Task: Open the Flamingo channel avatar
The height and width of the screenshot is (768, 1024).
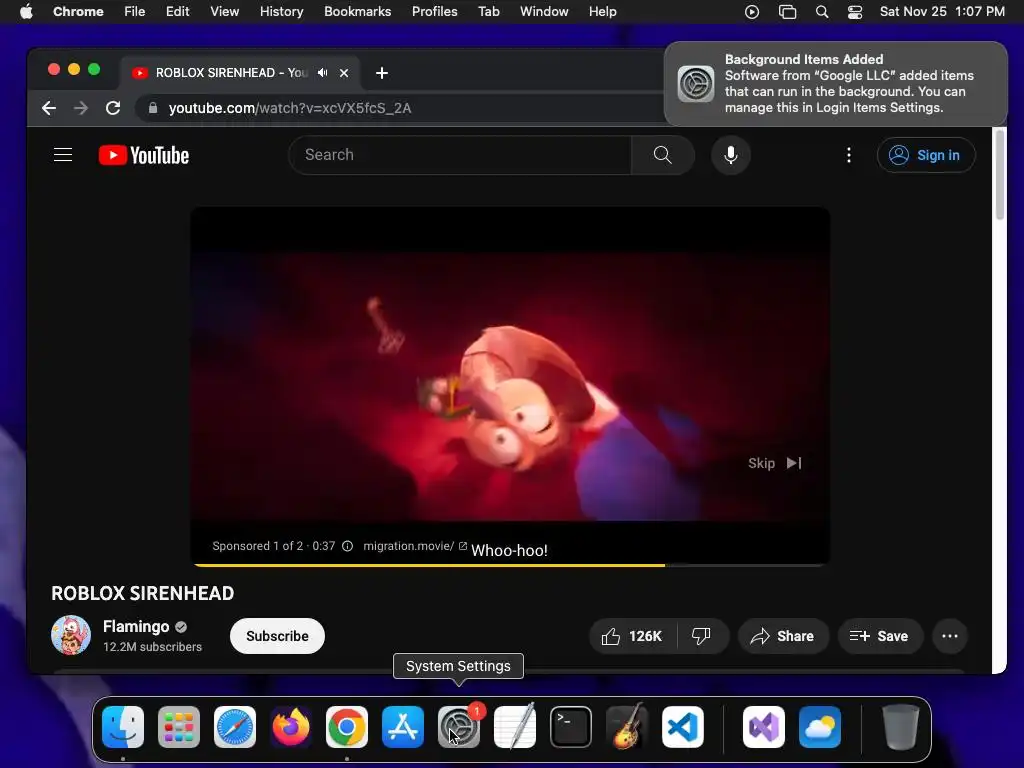Action: point(71,635)
